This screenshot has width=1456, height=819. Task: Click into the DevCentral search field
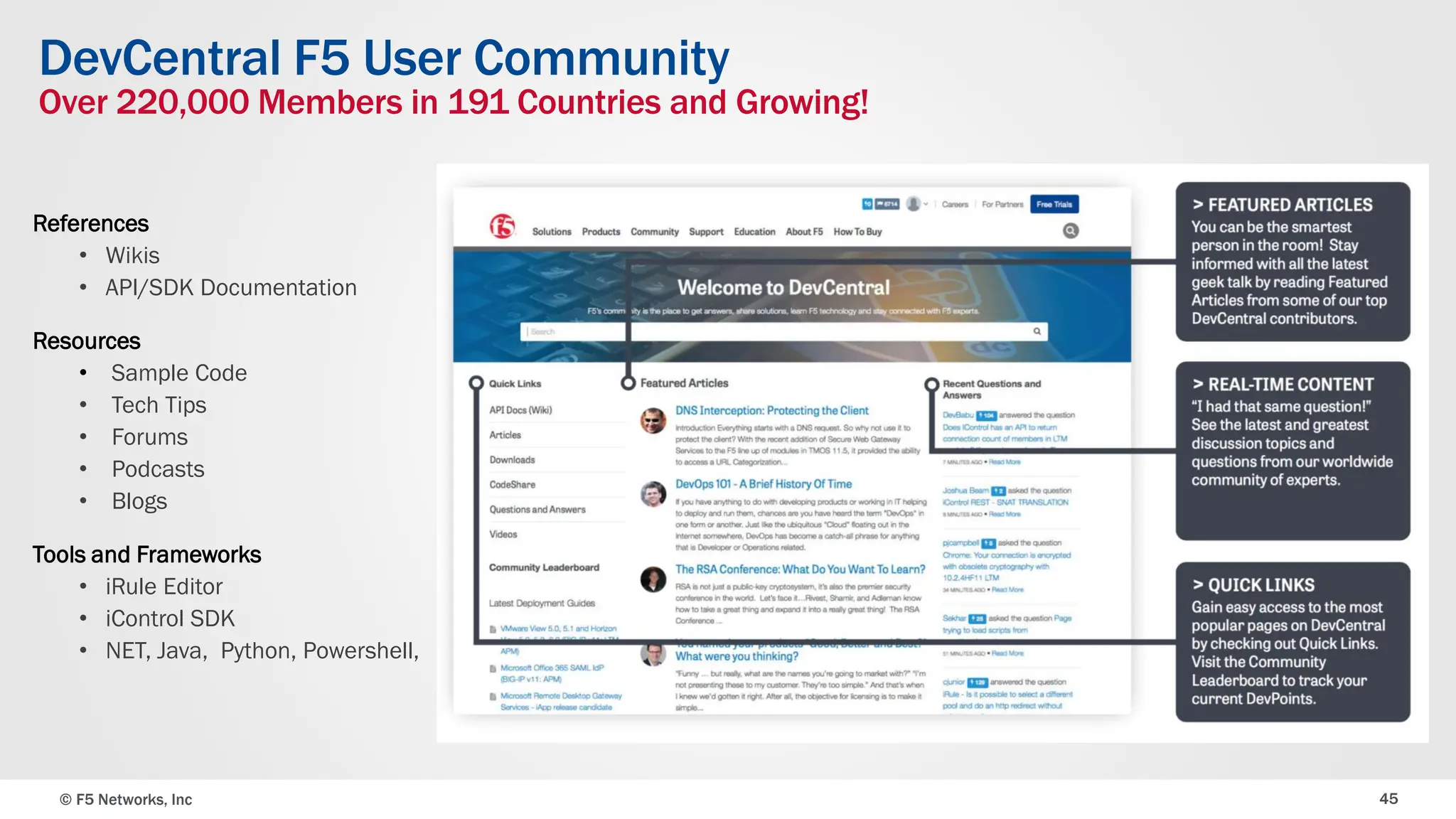pyautogui.click(x=783, y=331)
